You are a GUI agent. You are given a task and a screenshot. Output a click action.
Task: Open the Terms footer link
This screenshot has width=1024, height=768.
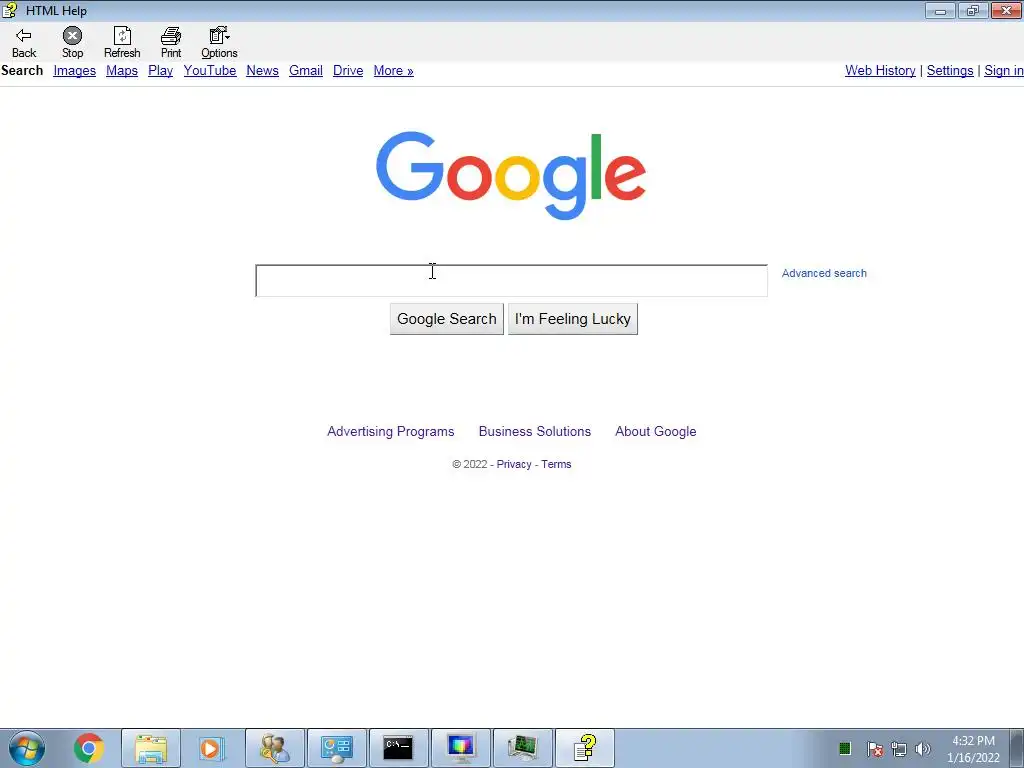556,464
